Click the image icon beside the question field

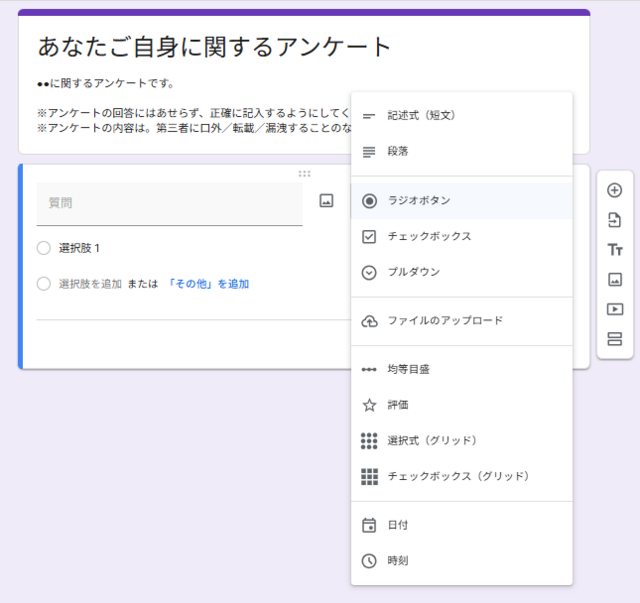point(326,201)
